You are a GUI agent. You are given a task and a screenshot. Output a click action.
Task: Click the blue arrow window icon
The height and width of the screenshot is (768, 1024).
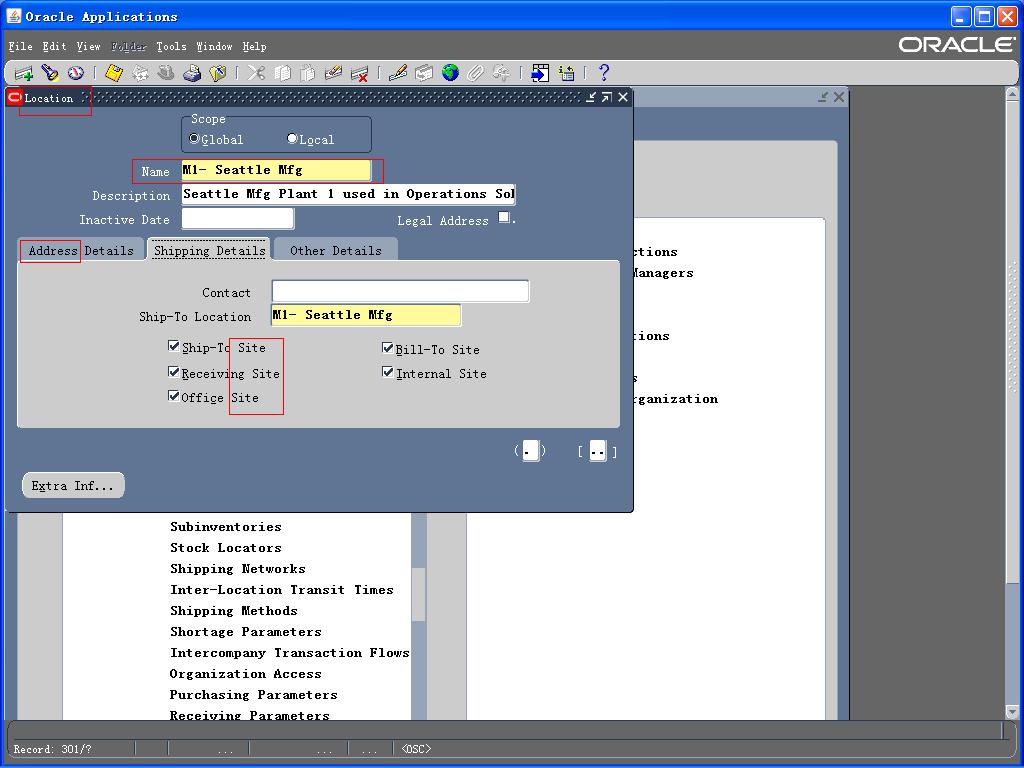540,72
